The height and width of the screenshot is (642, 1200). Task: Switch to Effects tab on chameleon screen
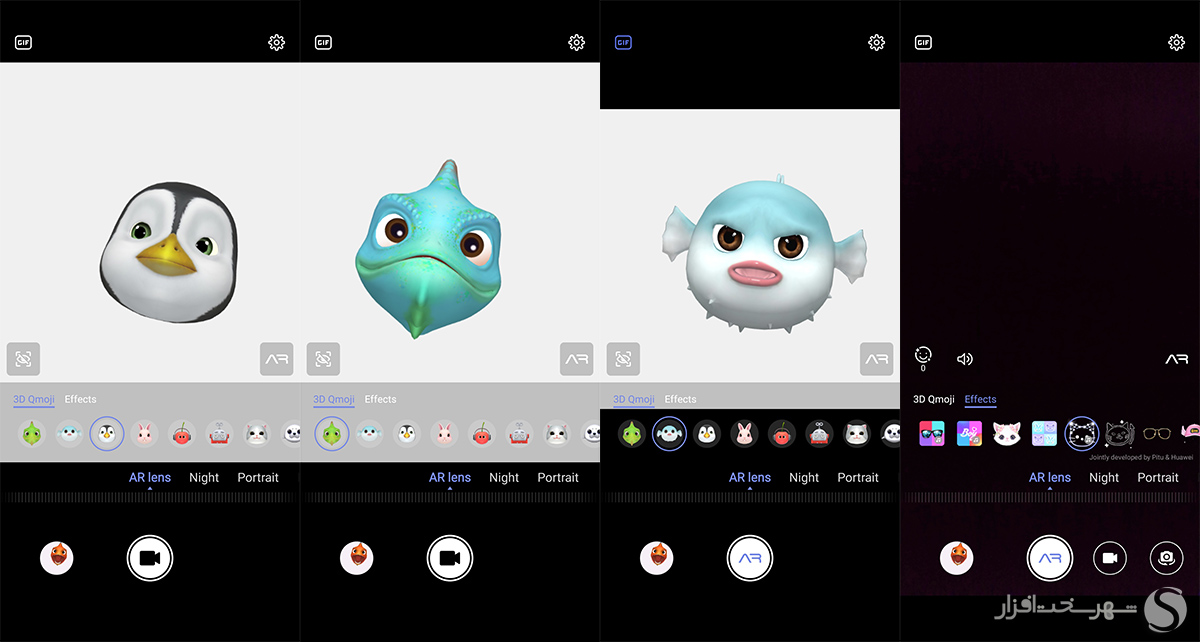[380, 399]
